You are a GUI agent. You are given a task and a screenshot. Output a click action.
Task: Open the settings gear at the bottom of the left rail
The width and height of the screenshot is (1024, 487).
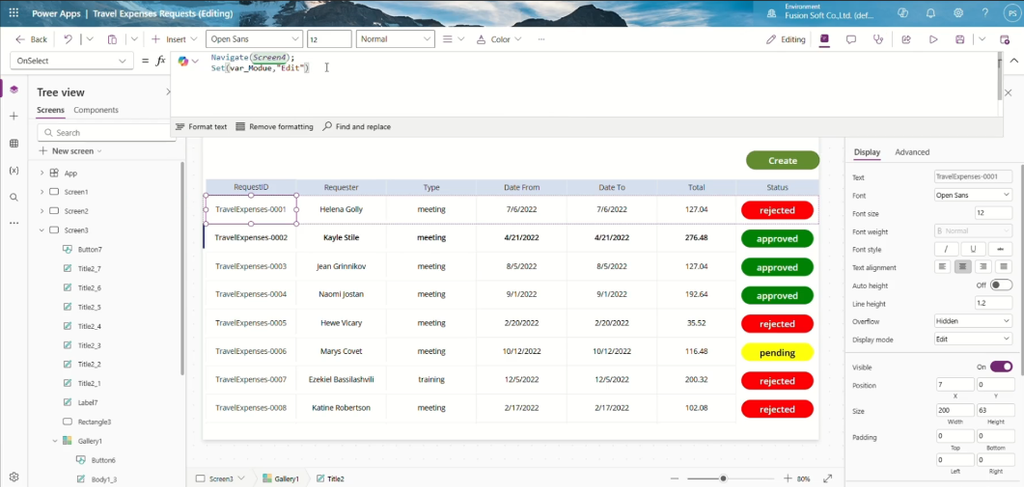click(x=14, y=477)
